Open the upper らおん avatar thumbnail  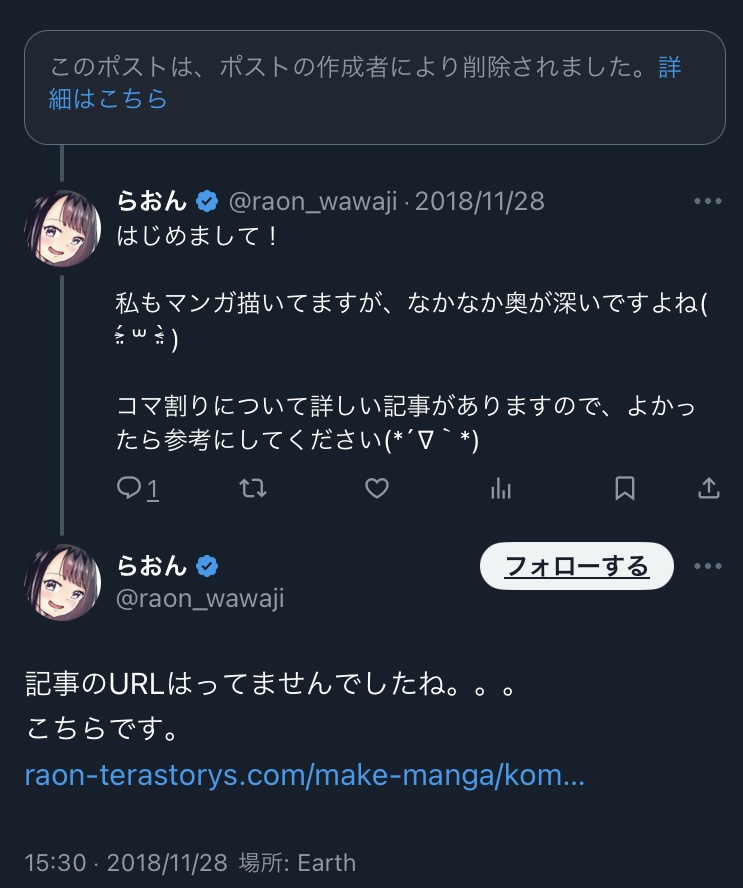click(62, 229)
